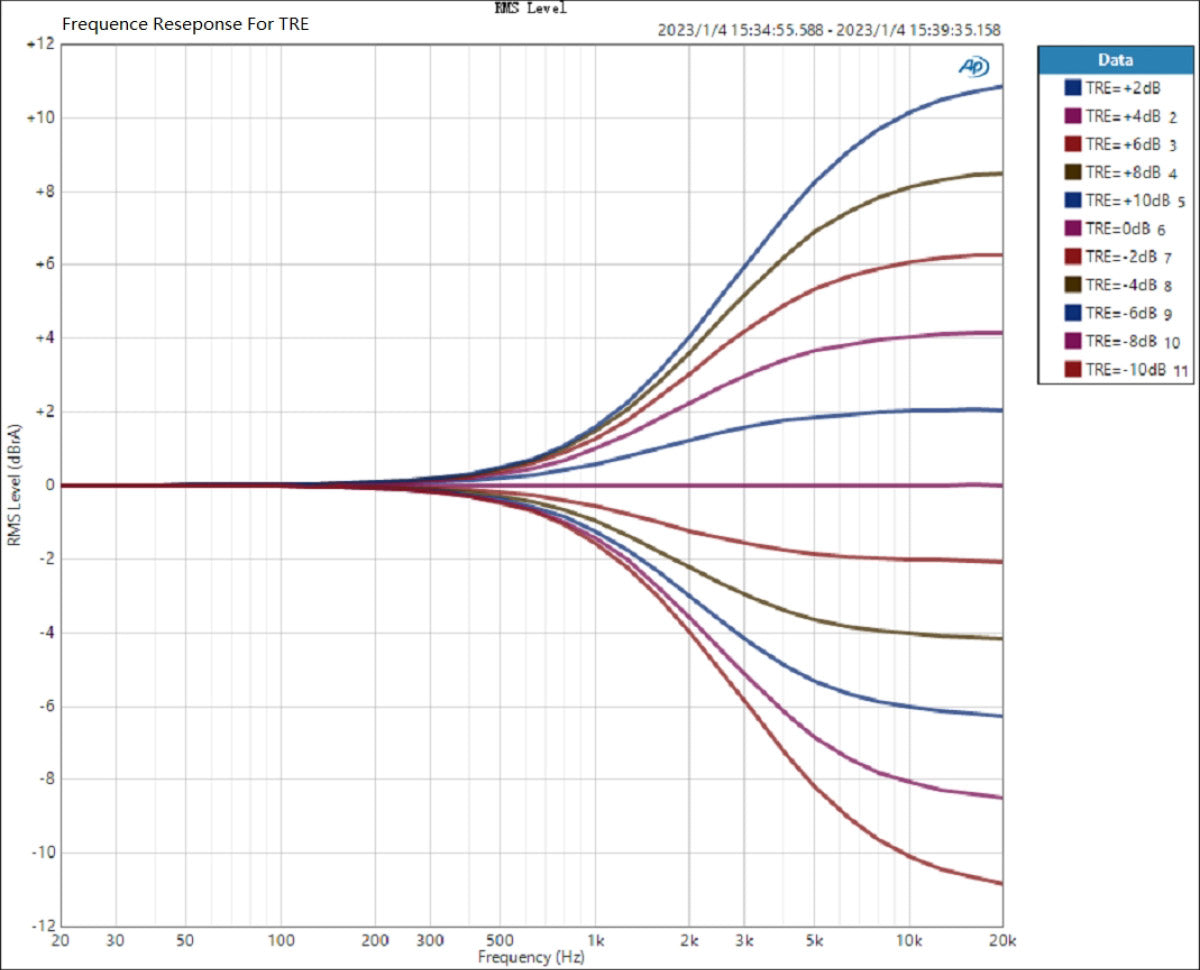Click the graph title Frequence Reseponse For TRE
Image resolution: width=1200 pixels, height=970 pixels.
[x=186, y=25]
